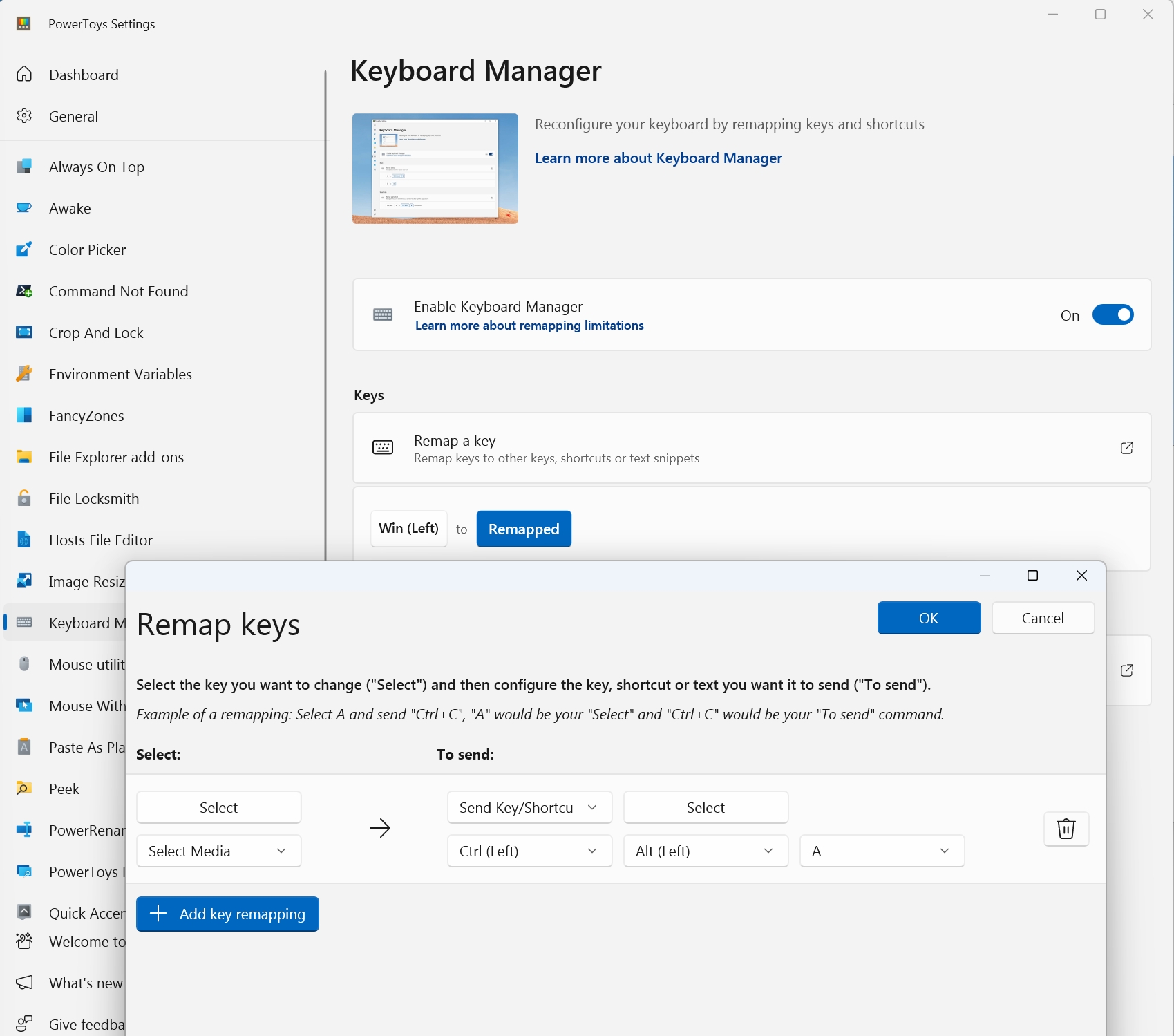Screen dimensions: 1174x1036
Task: Toggle Enable Keyboard Manager off
Action: coord(1113,314)
